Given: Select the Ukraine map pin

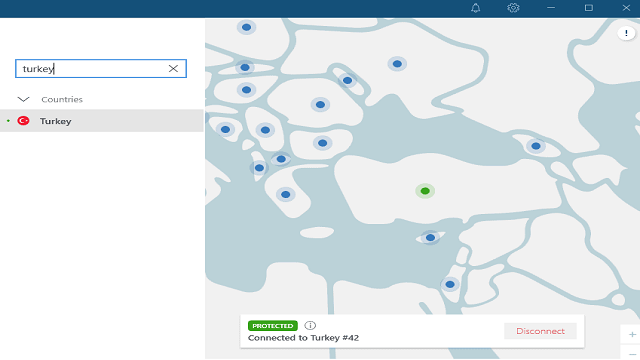Looking at the screenshot, I should 397,64.
